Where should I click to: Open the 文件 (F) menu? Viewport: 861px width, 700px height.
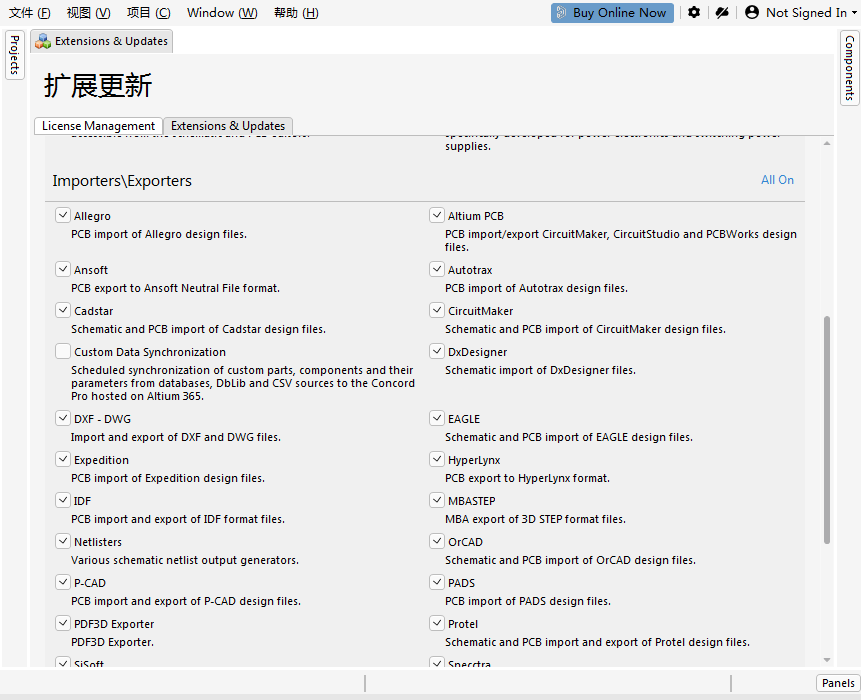pyautogui.click(x=30, y=13)
